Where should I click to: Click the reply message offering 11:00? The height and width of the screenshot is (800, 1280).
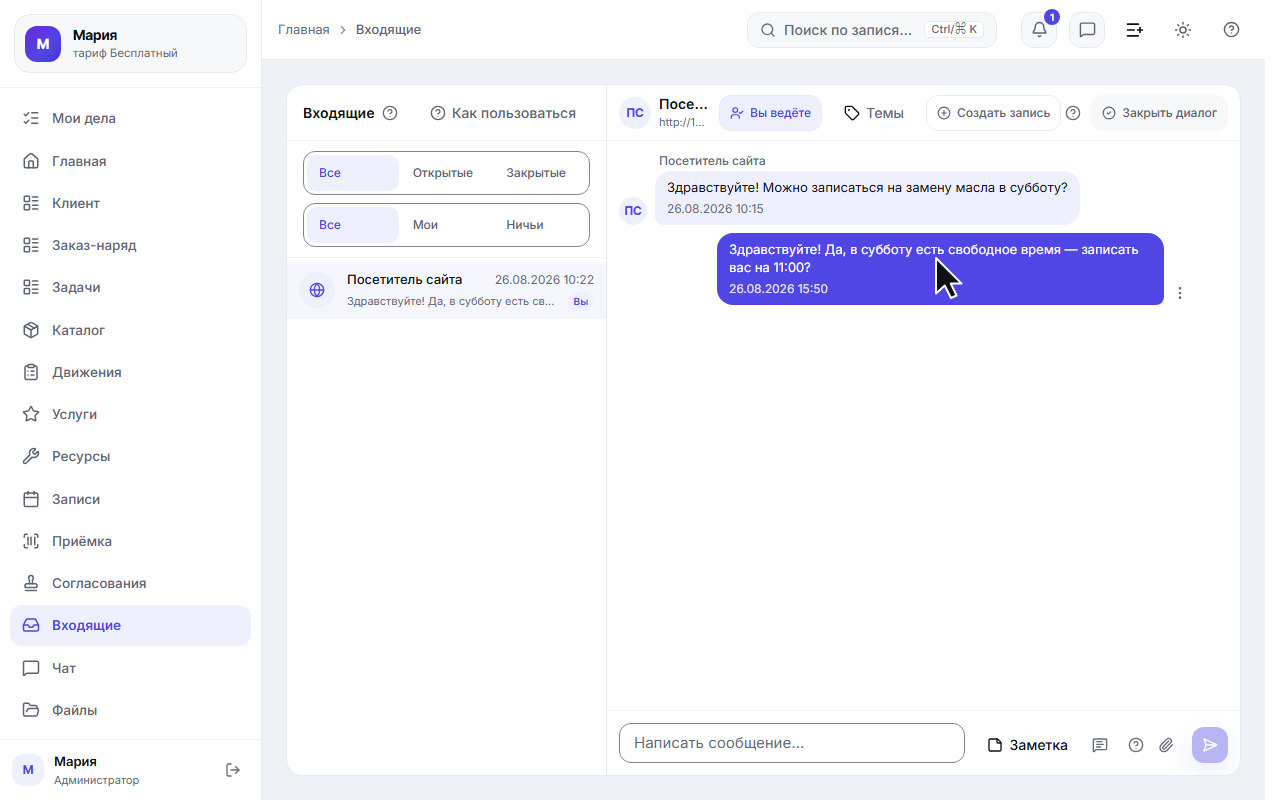[x=940, y=269]
